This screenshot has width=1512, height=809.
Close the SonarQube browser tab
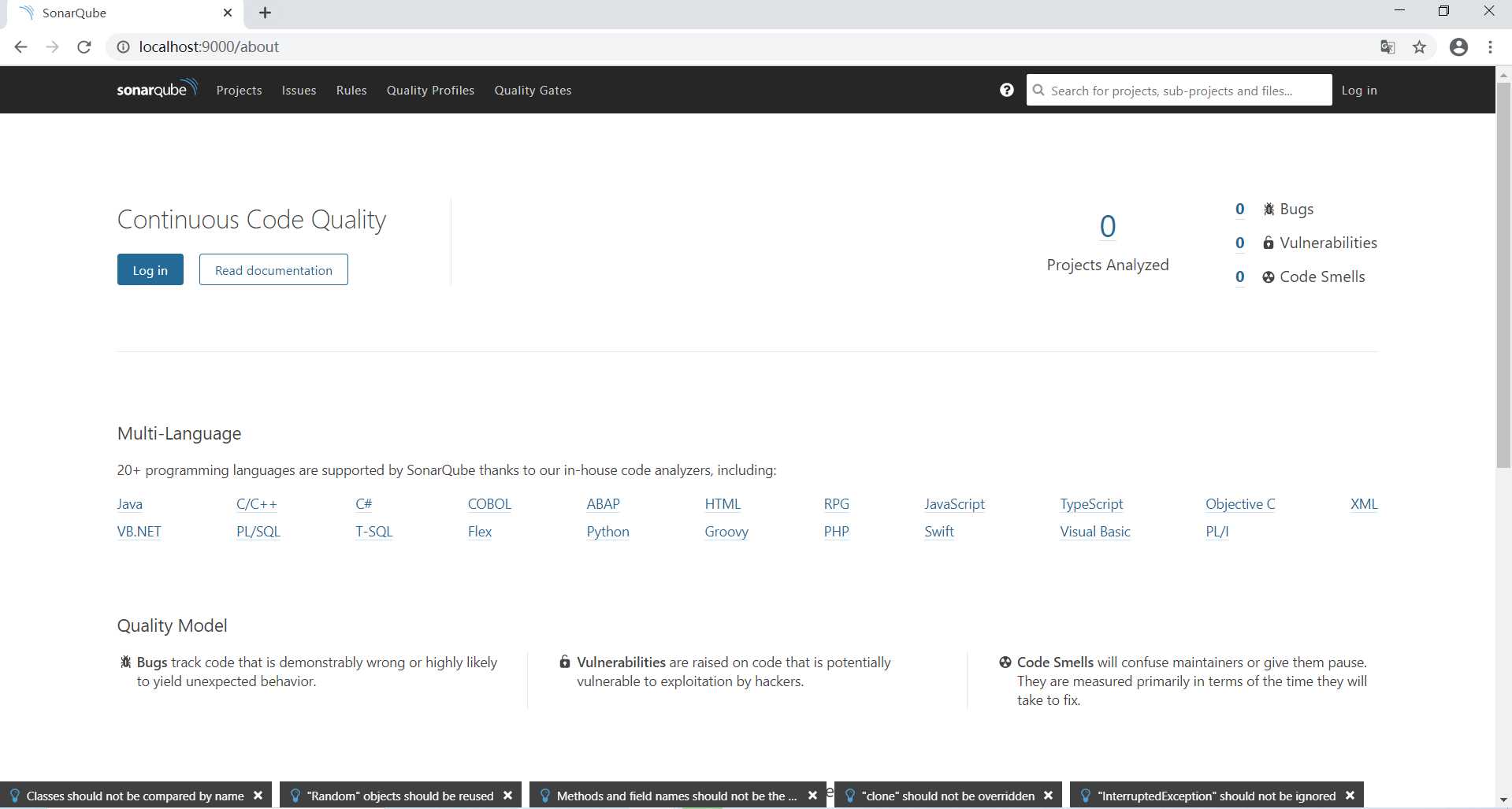click(228, 13)
